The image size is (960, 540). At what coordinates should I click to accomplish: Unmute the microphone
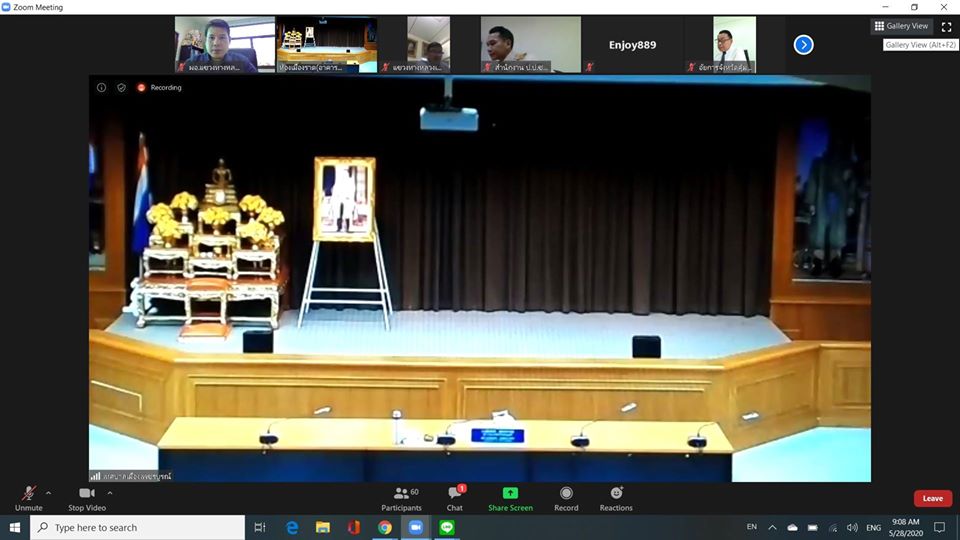coord(28,495)
